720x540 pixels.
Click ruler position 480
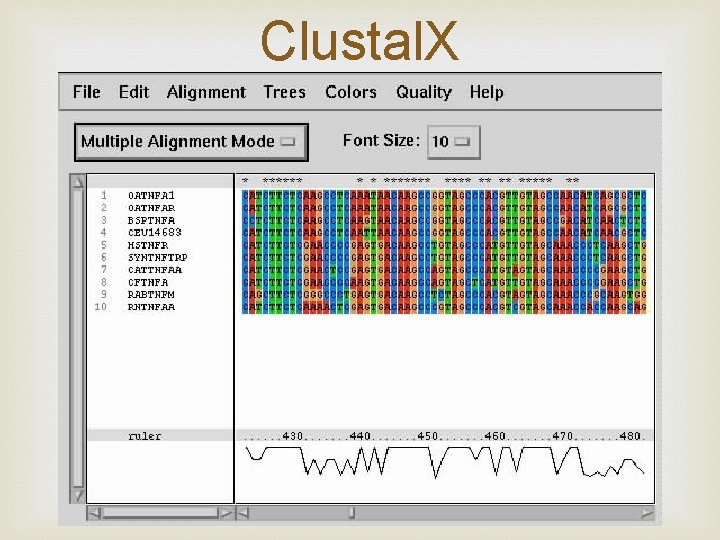630,435
